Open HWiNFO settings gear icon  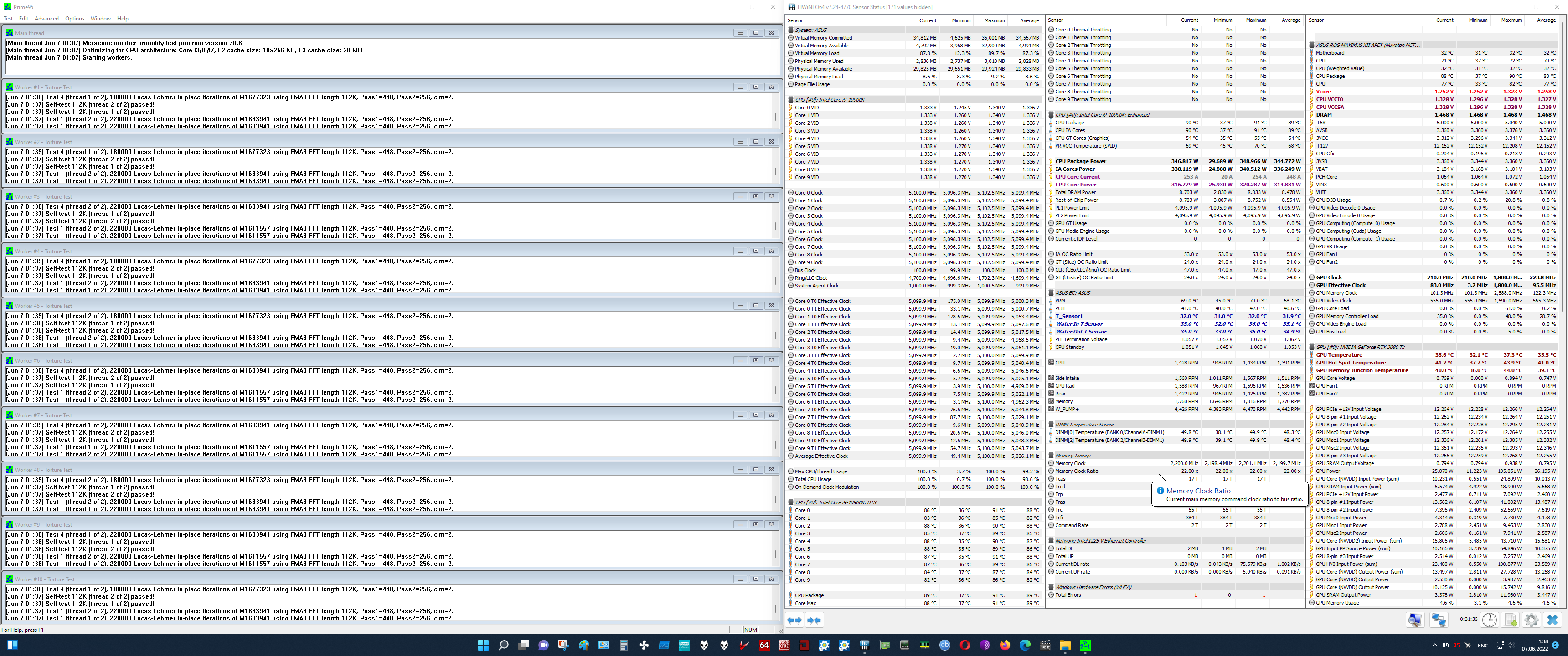point(1532,620)
